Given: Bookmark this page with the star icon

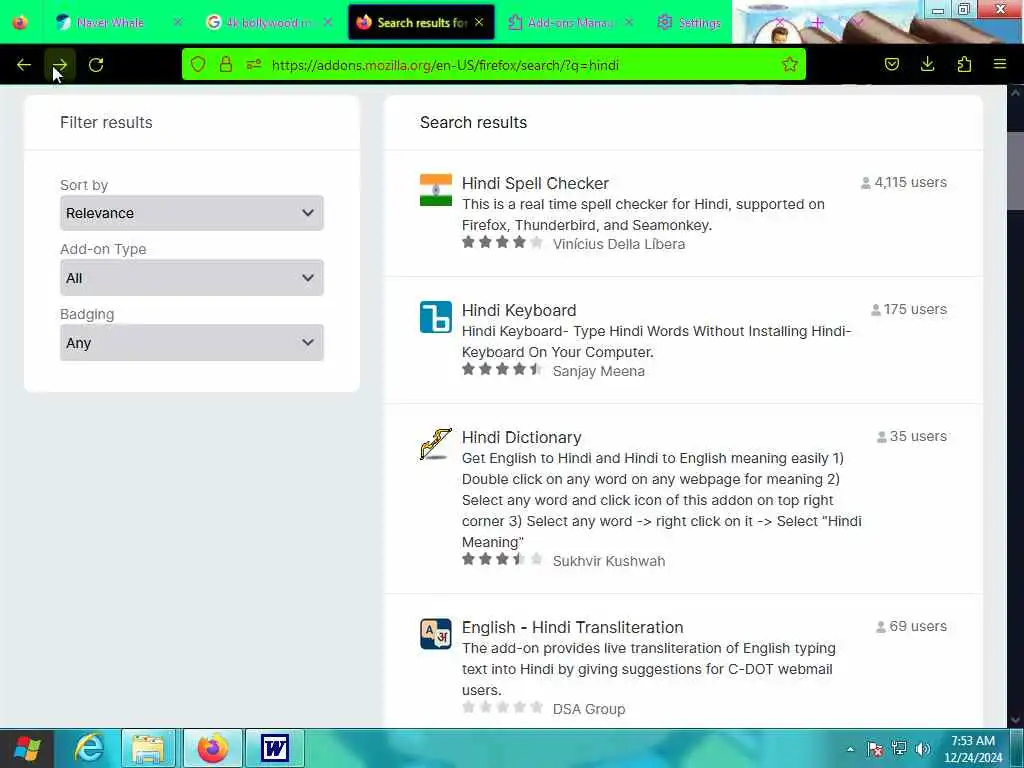Looking at the screenshot, I should click(790, 64).
